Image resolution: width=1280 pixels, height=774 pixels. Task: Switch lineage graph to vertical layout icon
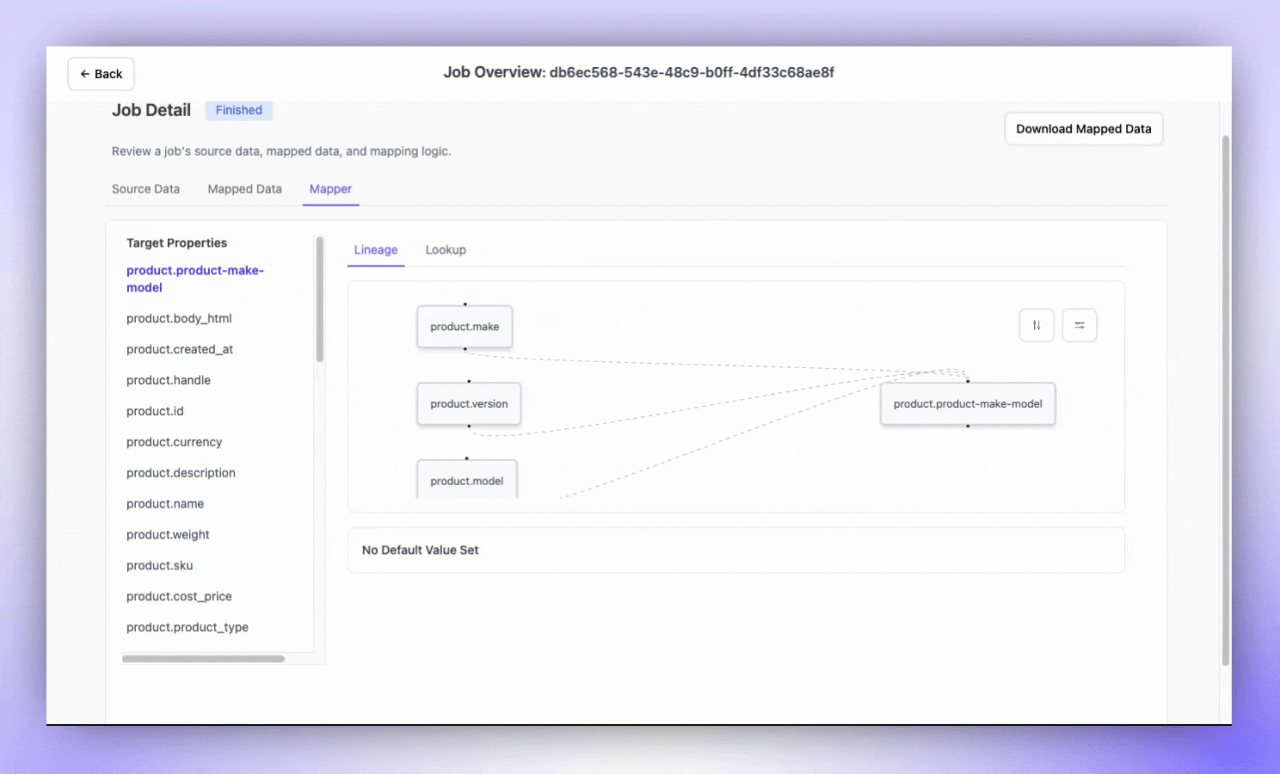(x=1036, y=325)
